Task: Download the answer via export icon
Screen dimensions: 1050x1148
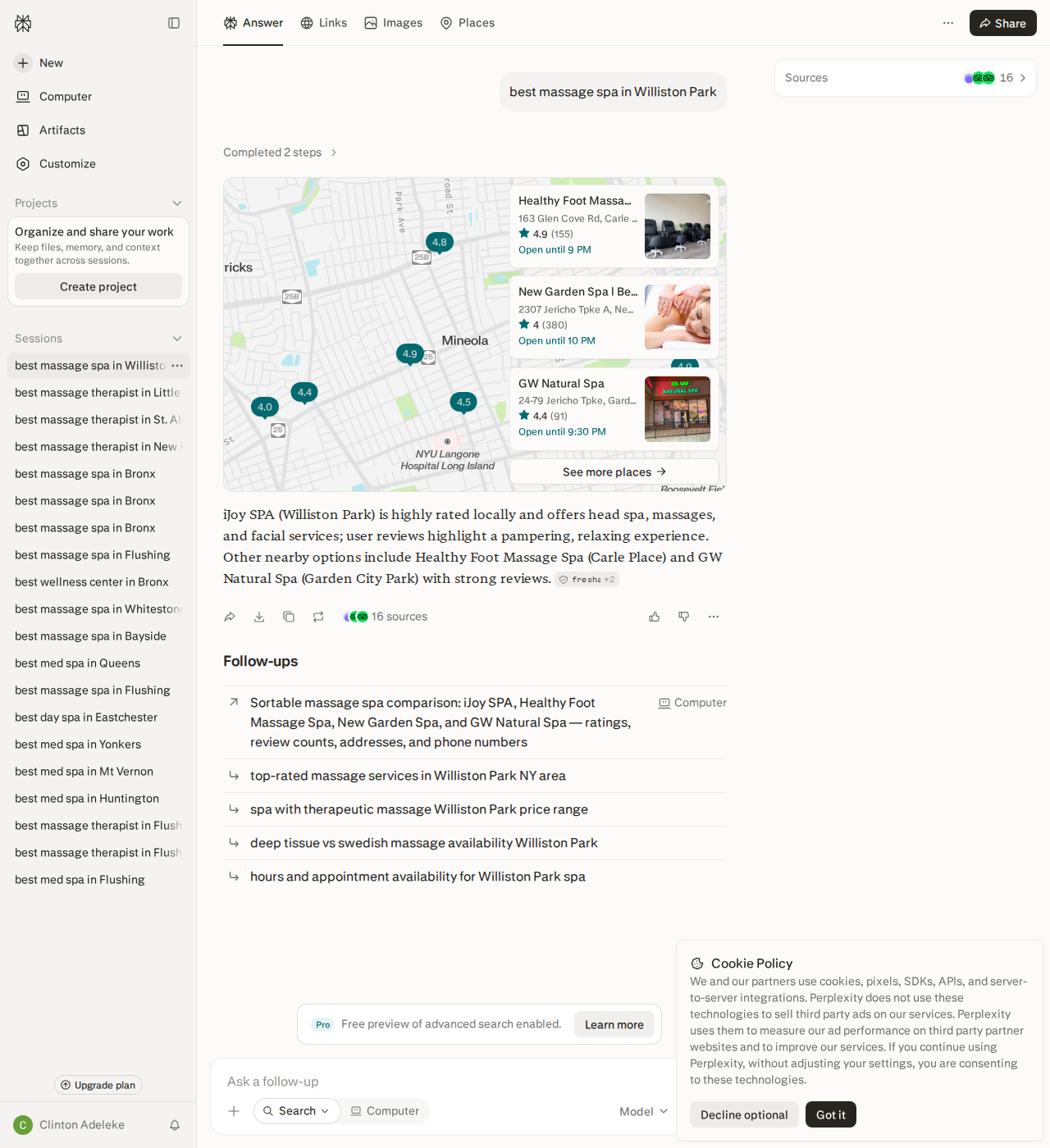Action: coord(259,617)
